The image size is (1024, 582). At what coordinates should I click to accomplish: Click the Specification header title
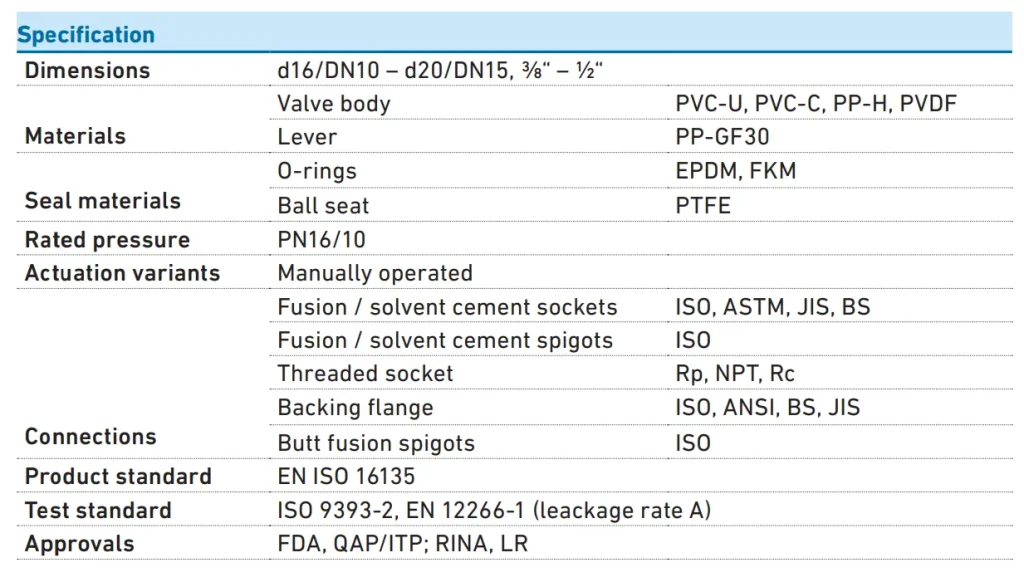[x=86, y=35]
